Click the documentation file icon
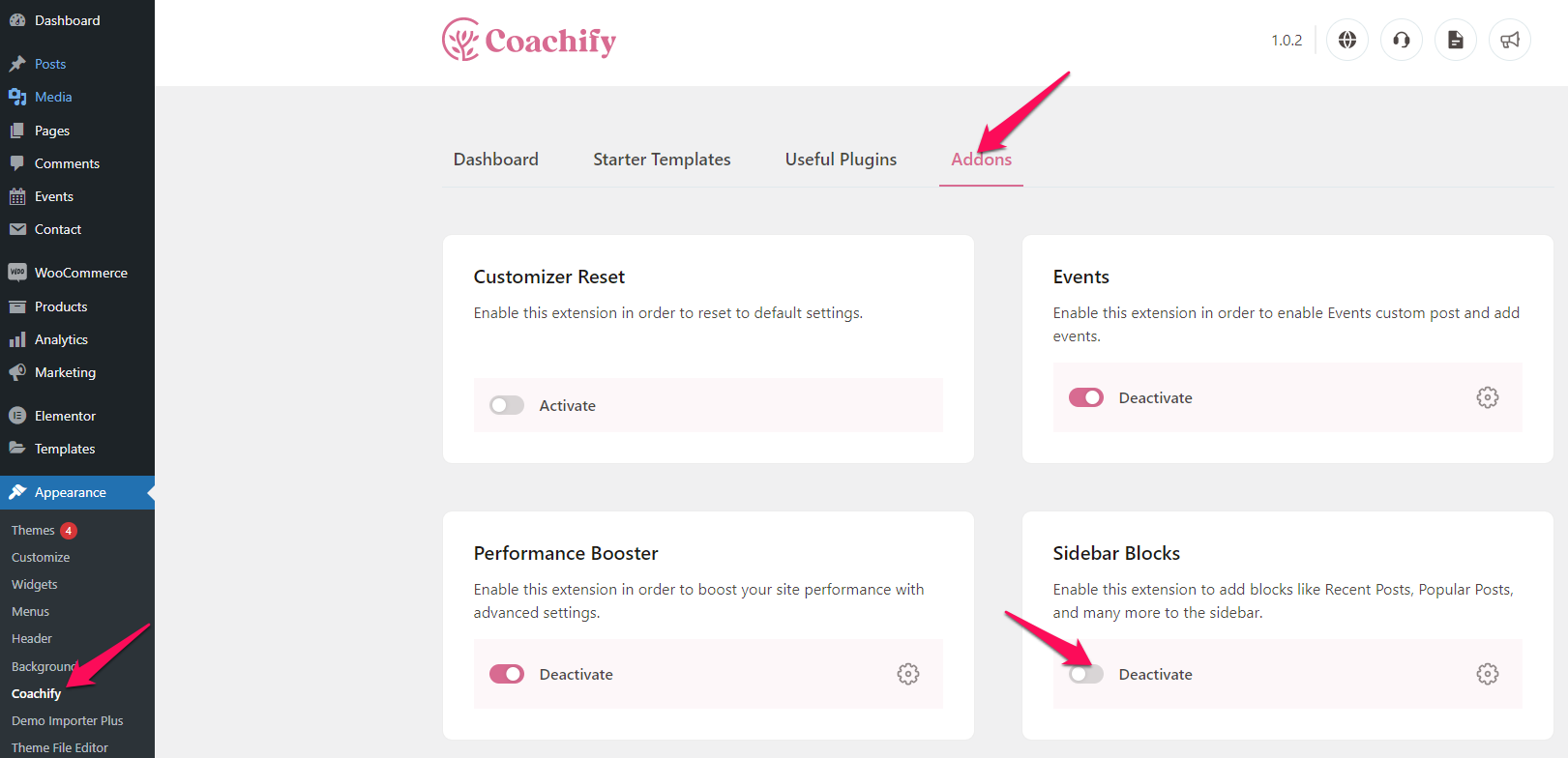The height and width of the screenshot is (758, 1568). 1455,40
